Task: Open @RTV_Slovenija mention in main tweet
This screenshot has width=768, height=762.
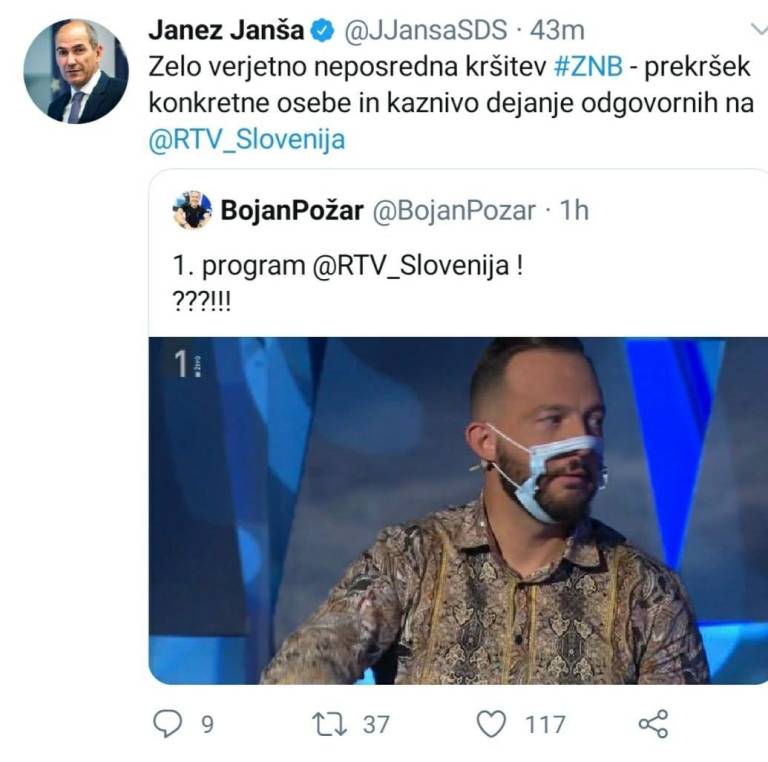Action: click(247, 140)
